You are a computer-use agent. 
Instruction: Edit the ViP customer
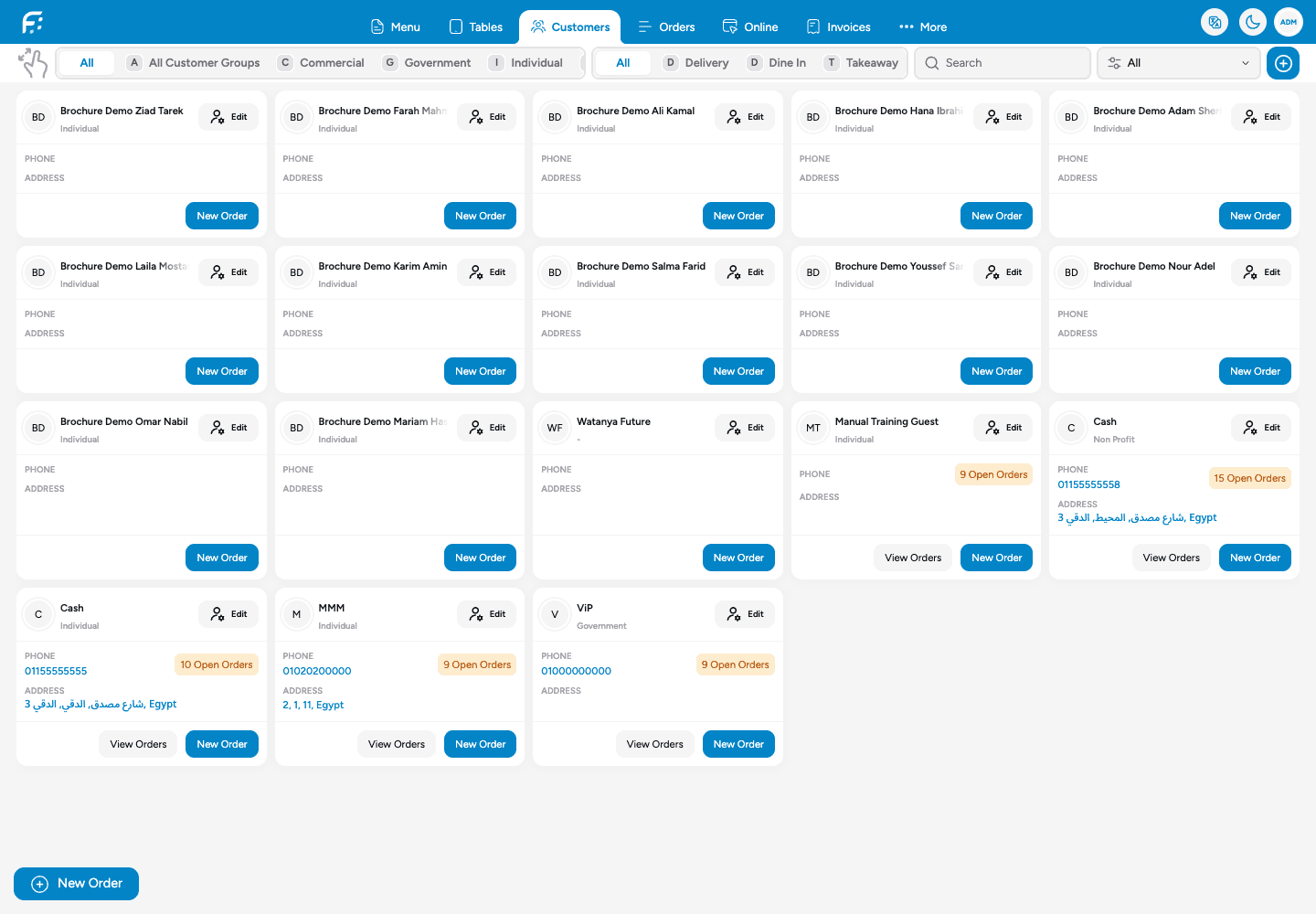tap(745, 614)
